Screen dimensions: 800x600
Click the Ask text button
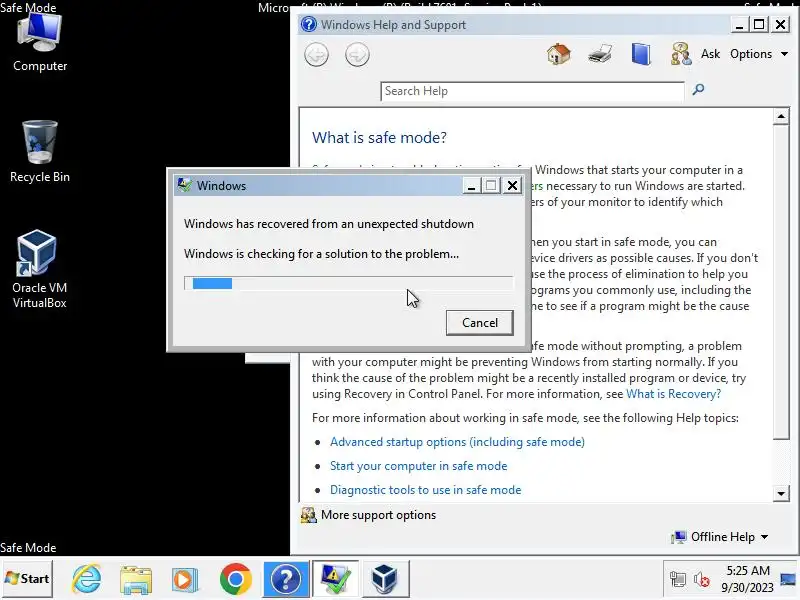click(710, 54)
